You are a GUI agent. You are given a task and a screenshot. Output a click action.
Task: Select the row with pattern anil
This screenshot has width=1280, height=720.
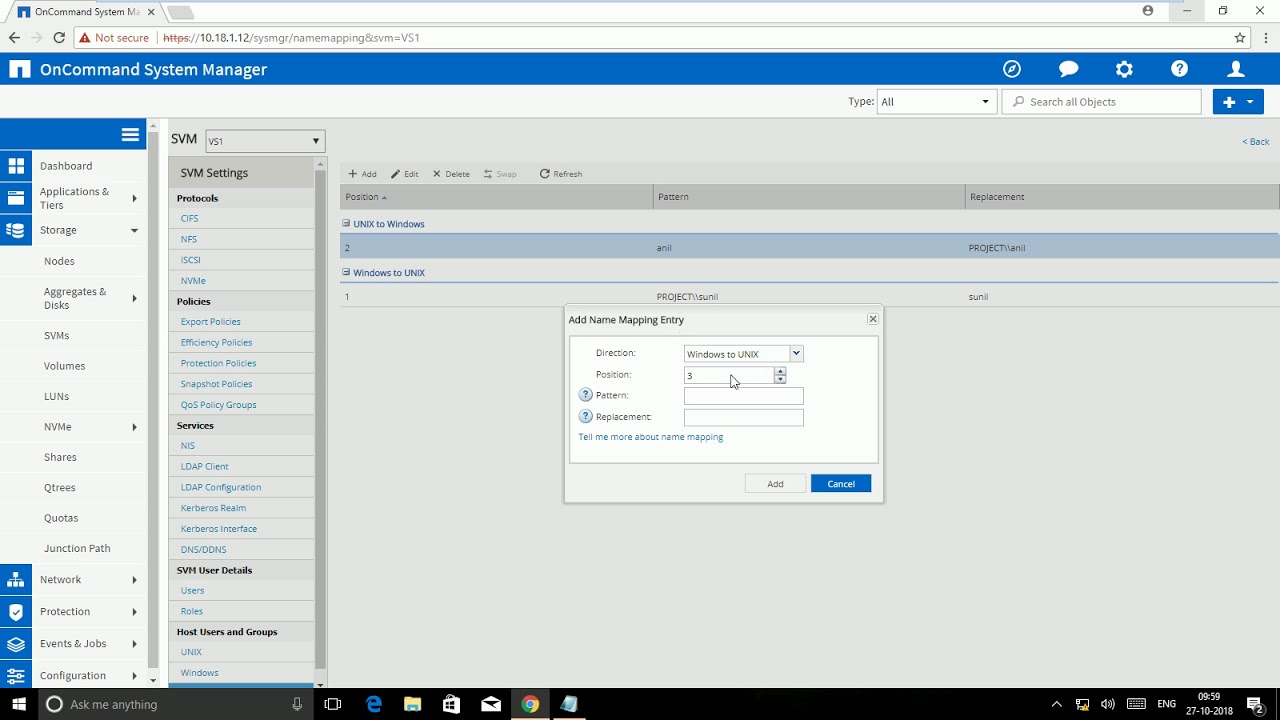point(809,248)
